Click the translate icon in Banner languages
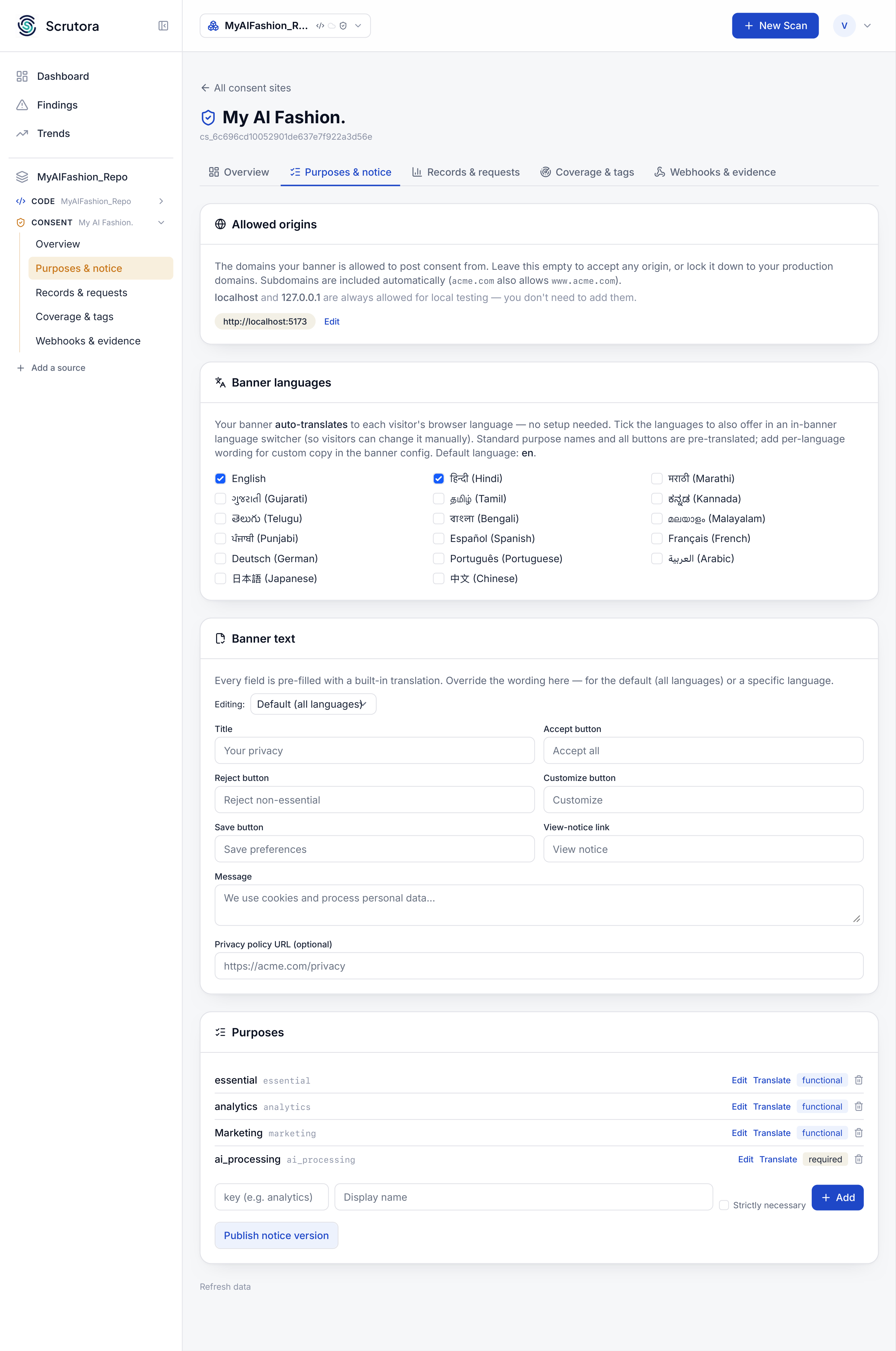The width and height of the screenshot is (896, 1351). [220, 383]
